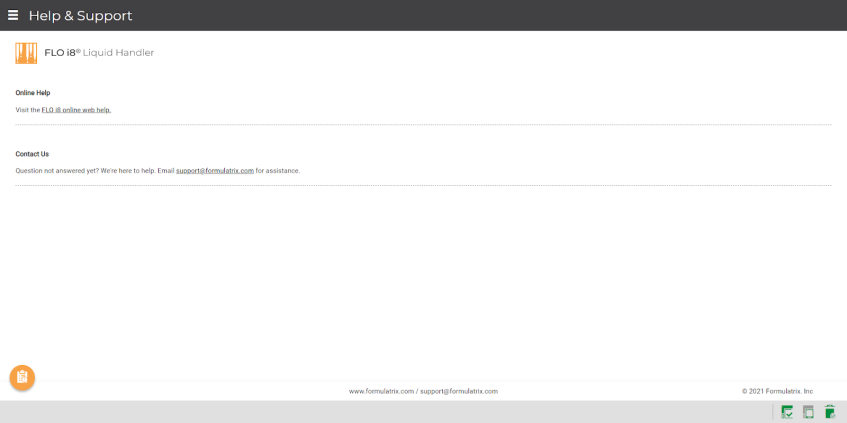The width and height of the screenshot is (847, 423).
Task: Click the empty area of dark header bar
Action: tap(500, 15)
